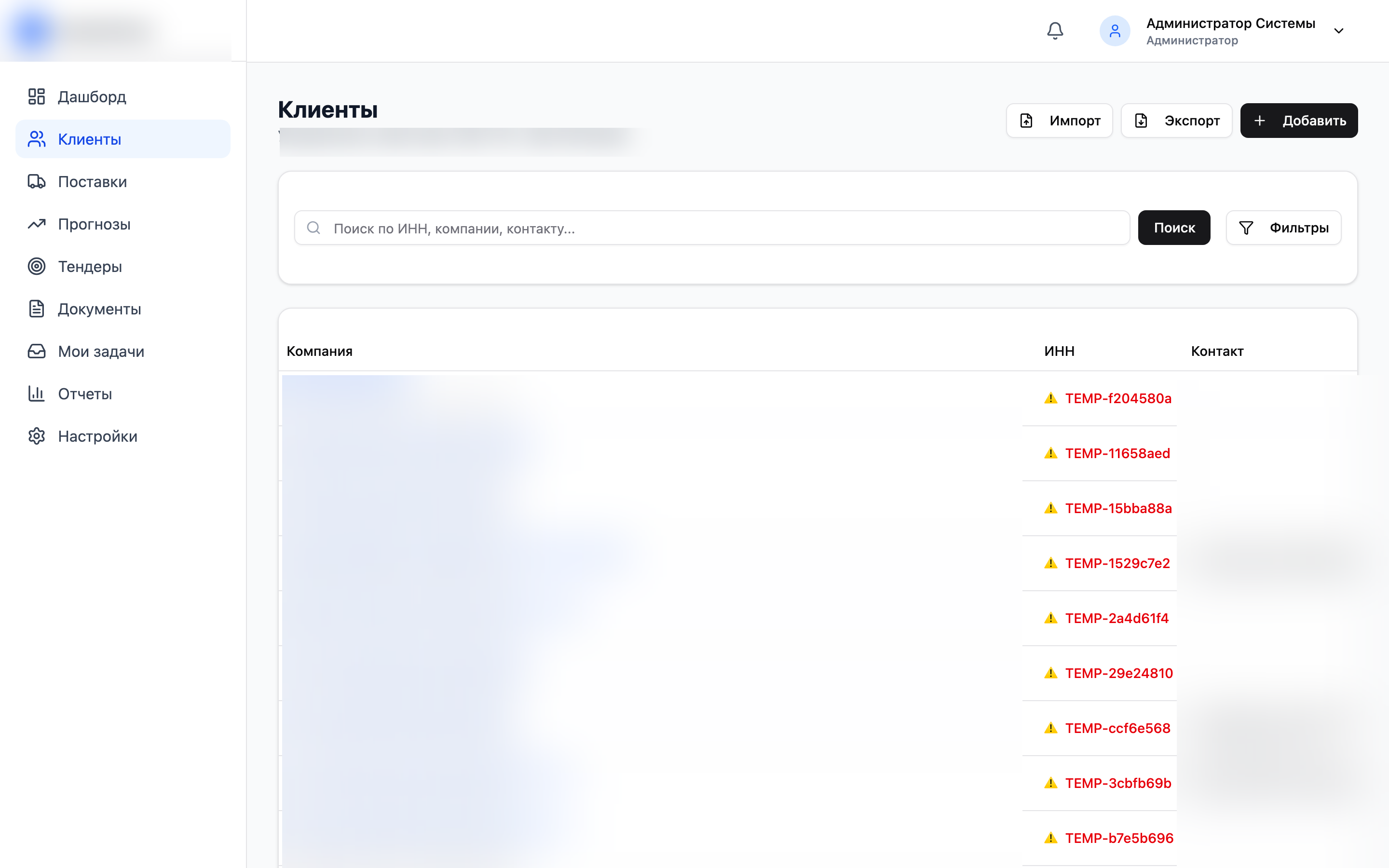Click the Импорт button
The image size is (1389, 868).
click(1059, 121)
